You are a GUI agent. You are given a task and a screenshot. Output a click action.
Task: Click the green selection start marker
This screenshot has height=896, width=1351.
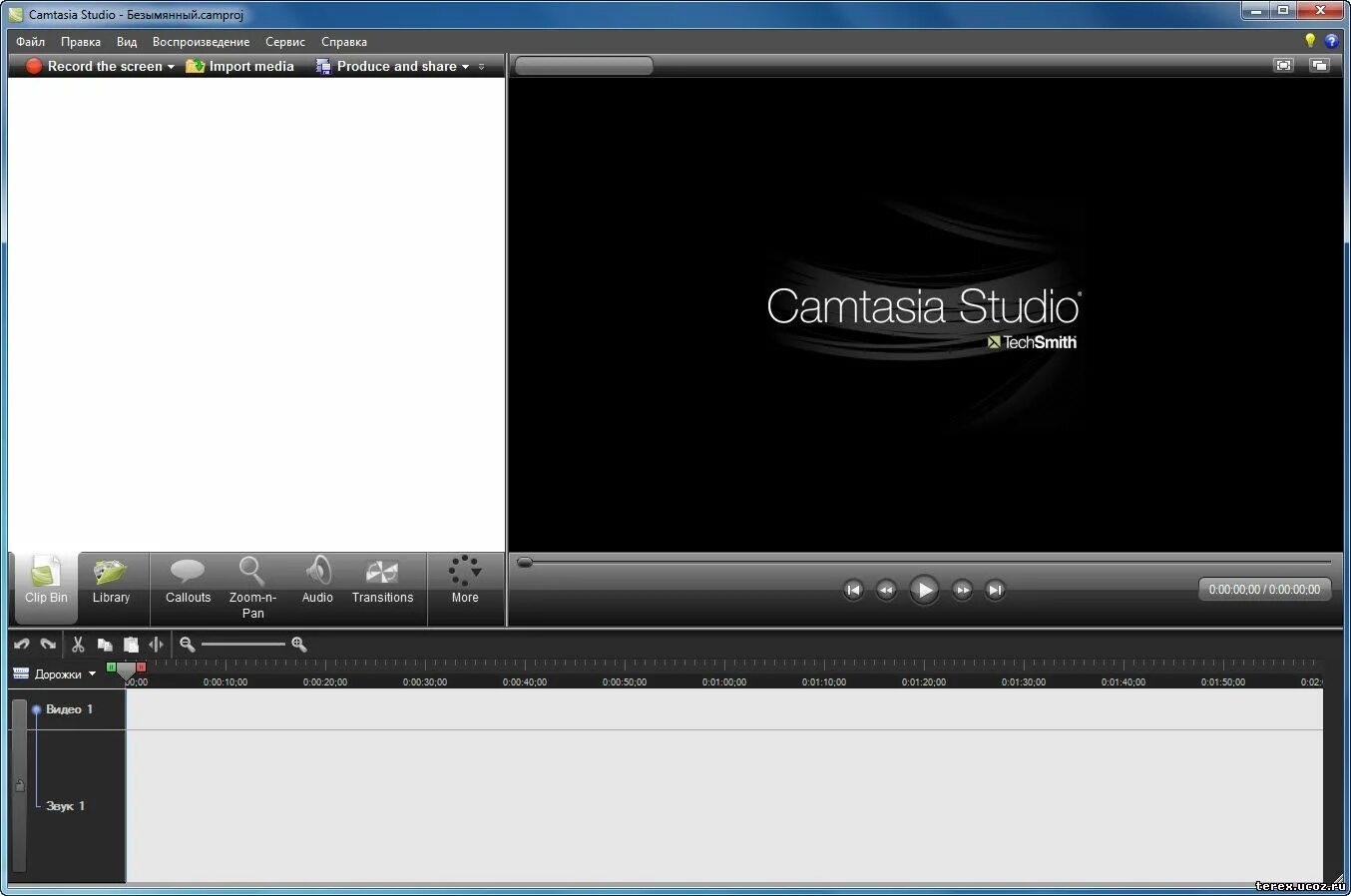pos(111,667)
